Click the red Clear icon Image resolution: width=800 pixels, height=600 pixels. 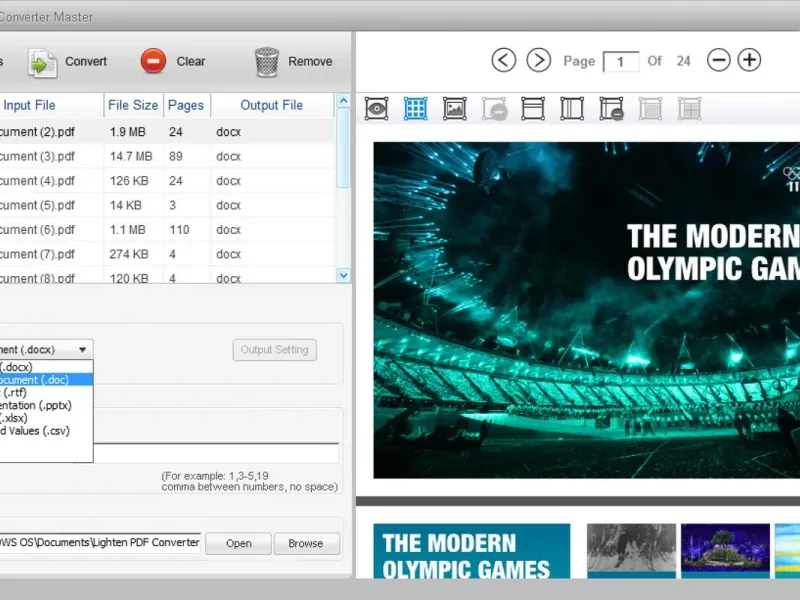point(153,61)
